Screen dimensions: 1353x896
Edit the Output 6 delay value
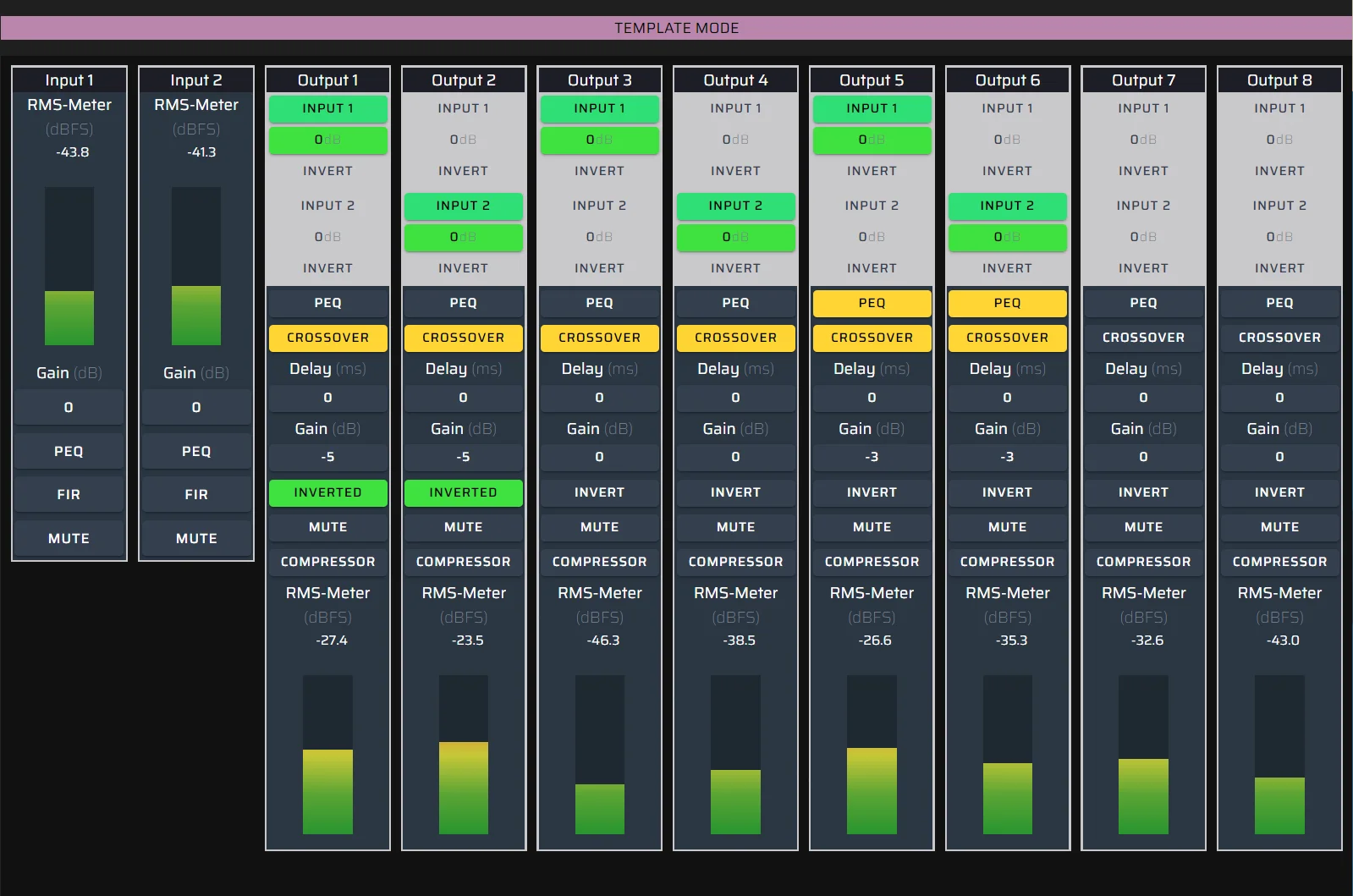pos(1007,398)
